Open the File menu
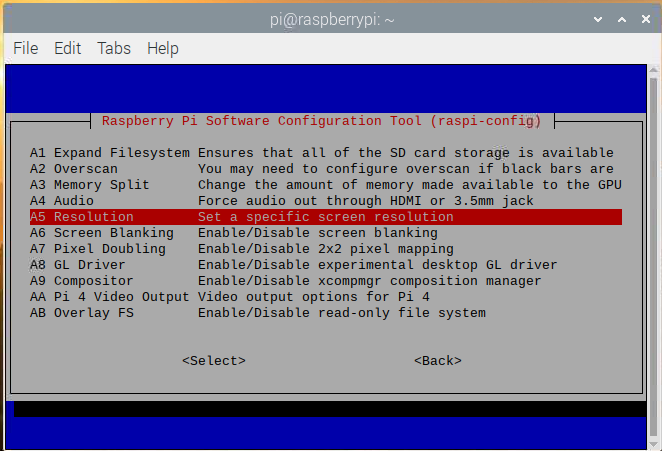This screenshot has height=451, width=662. click(x=25, y=48)
